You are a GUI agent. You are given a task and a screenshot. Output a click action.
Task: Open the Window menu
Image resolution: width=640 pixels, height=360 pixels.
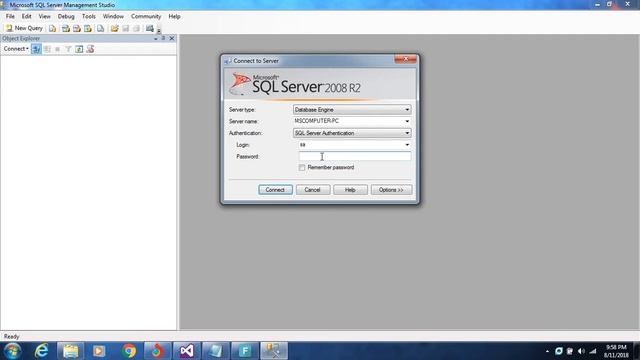click(x=113, y=16)
